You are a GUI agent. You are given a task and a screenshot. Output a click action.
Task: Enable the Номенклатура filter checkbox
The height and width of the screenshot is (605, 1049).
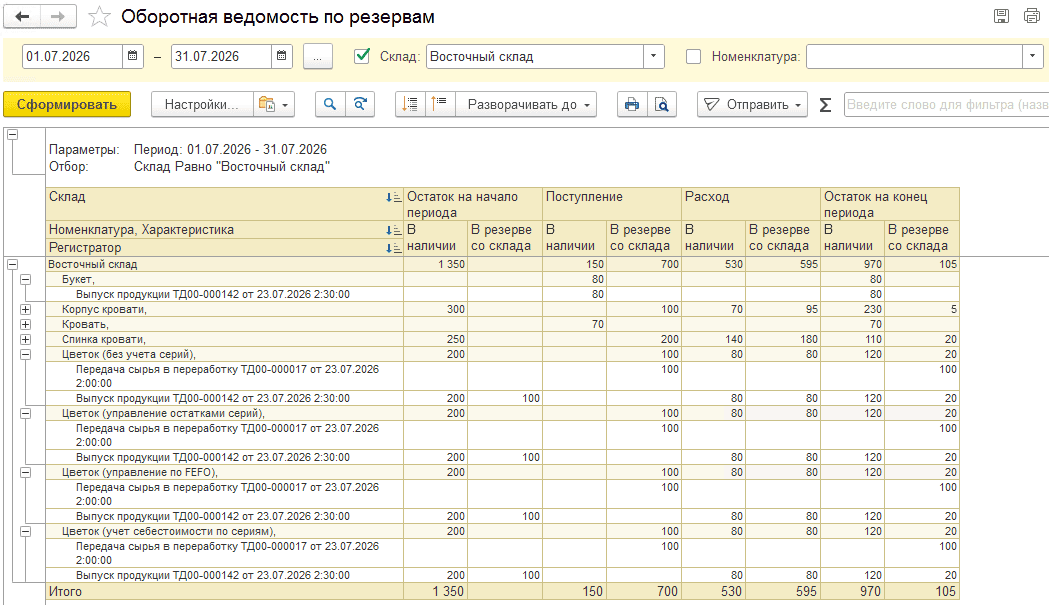(x=694, y=57)
